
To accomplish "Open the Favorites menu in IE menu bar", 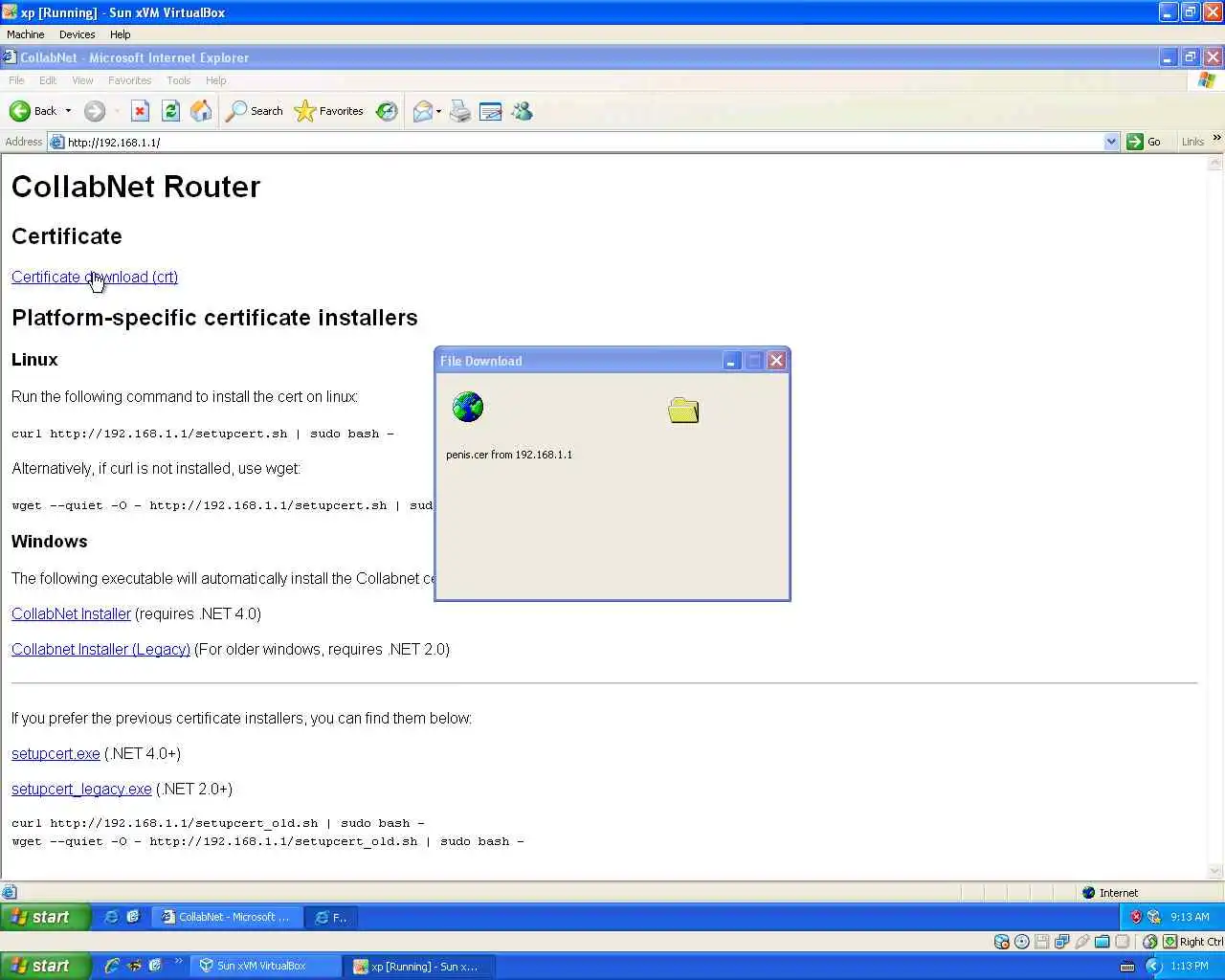I will 129,80.
